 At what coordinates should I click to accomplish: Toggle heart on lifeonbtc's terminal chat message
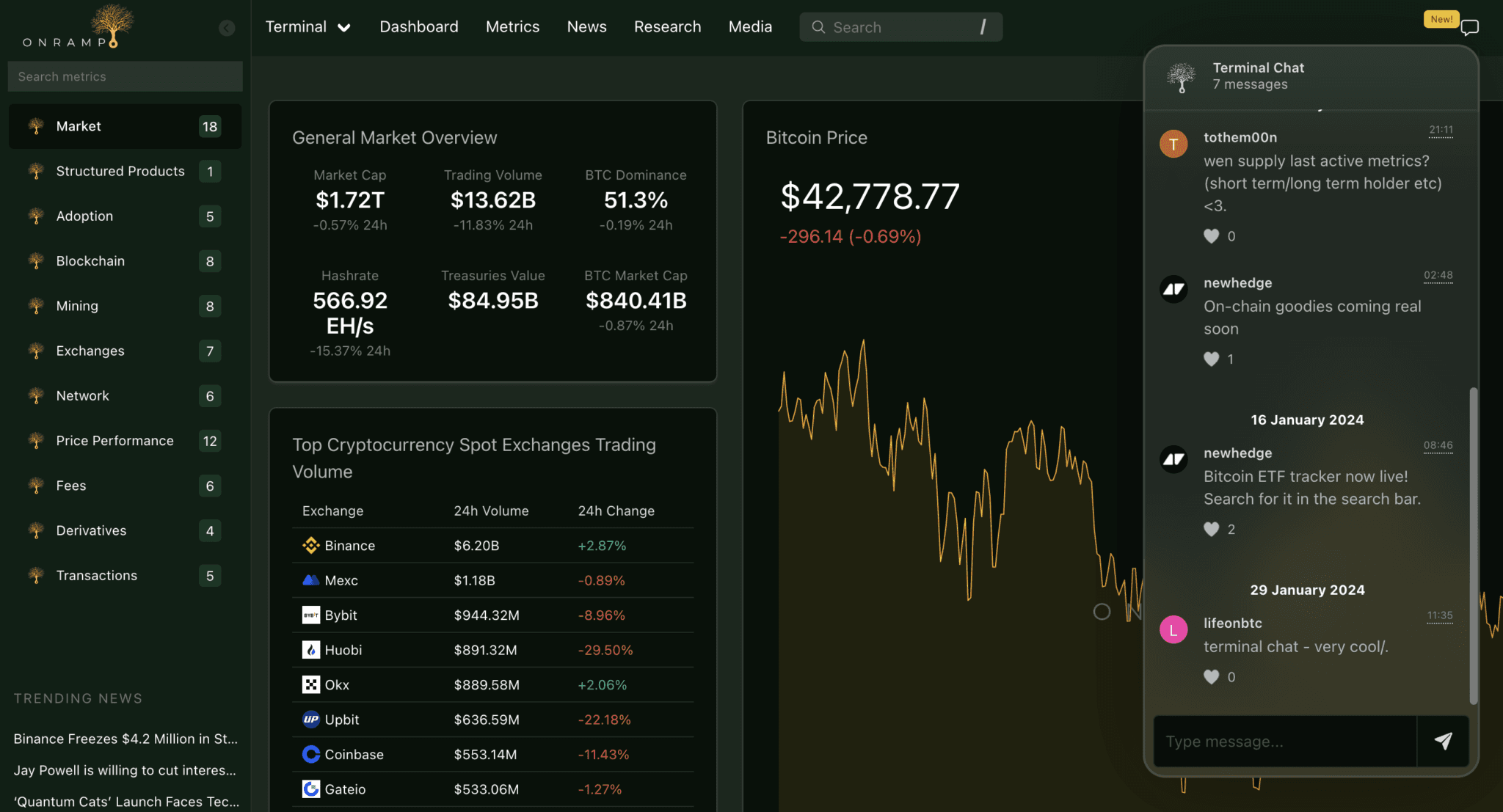pyautogui.click(x=1211, y=677)
